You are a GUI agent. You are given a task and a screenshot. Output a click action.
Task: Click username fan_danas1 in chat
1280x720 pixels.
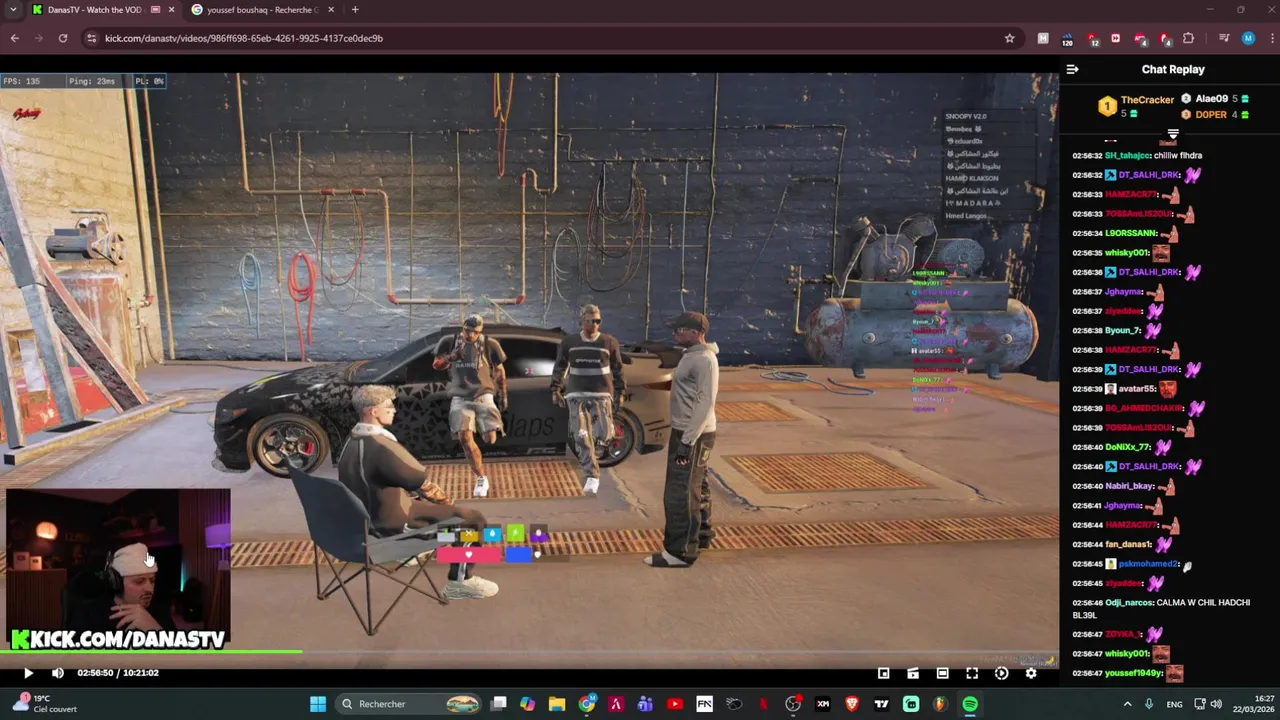[x=1128, y=545]
